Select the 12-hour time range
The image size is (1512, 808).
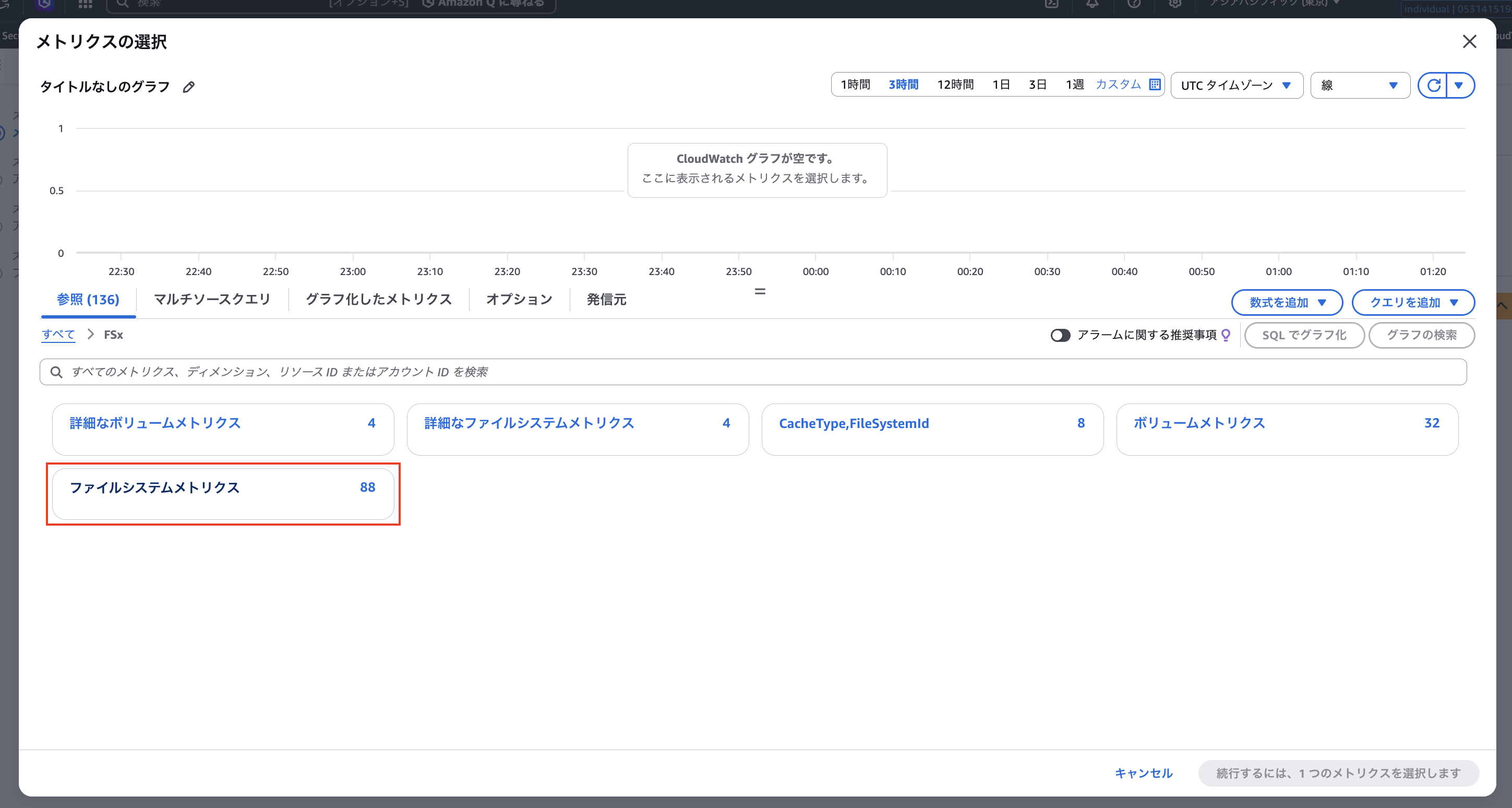click(x=955, y=85)
